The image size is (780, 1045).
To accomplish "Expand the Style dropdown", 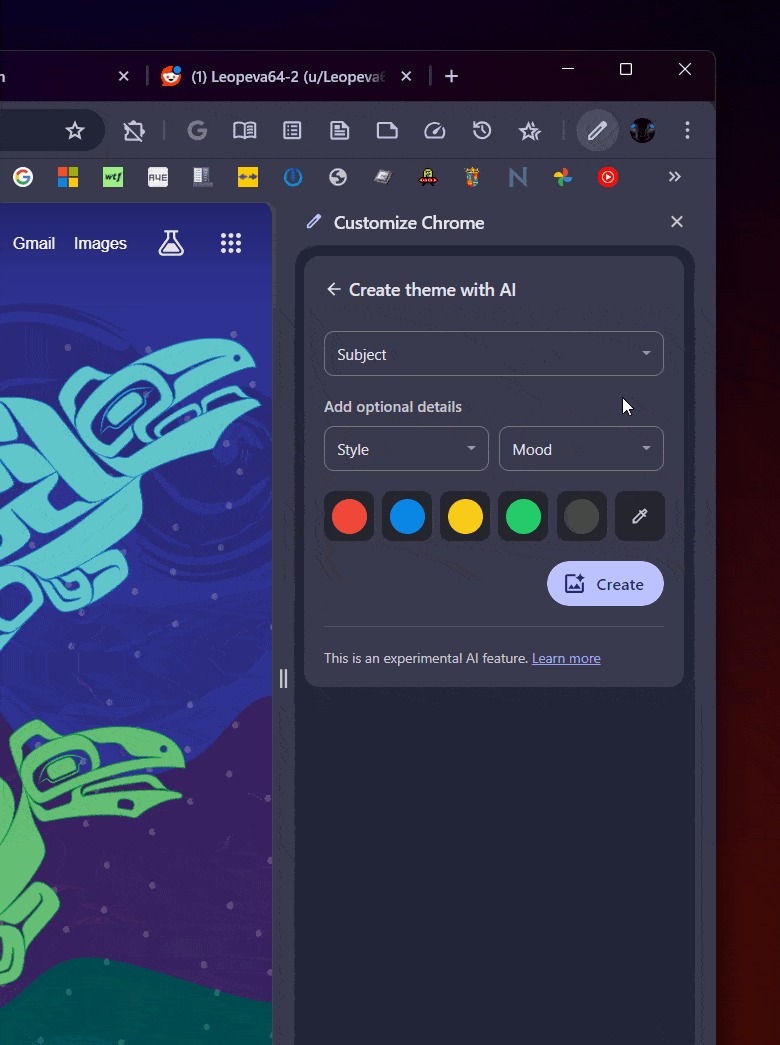I will [x=406, y=449].
